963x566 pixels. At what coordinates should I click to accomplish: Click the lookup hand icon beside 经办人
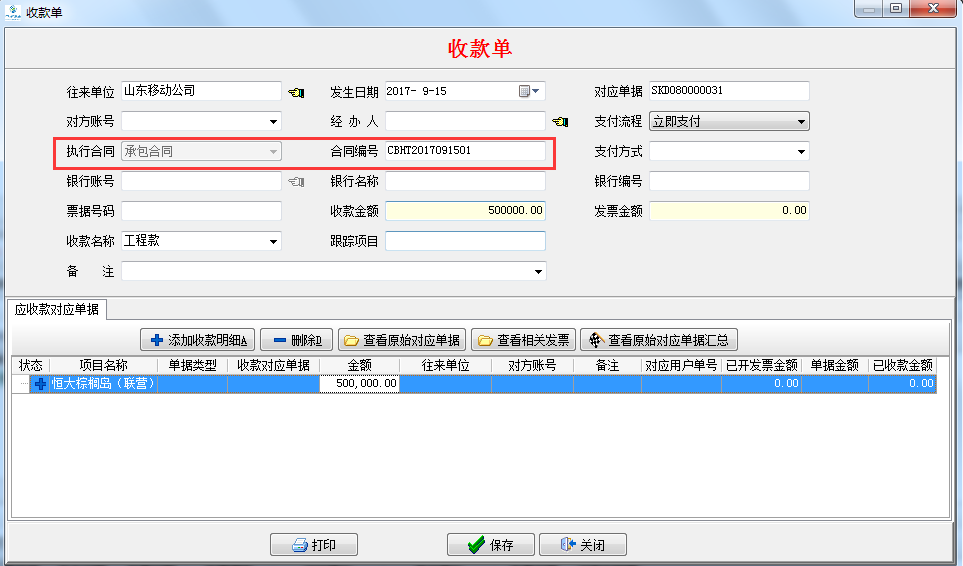pyautogui.click(x=561, y=122)
